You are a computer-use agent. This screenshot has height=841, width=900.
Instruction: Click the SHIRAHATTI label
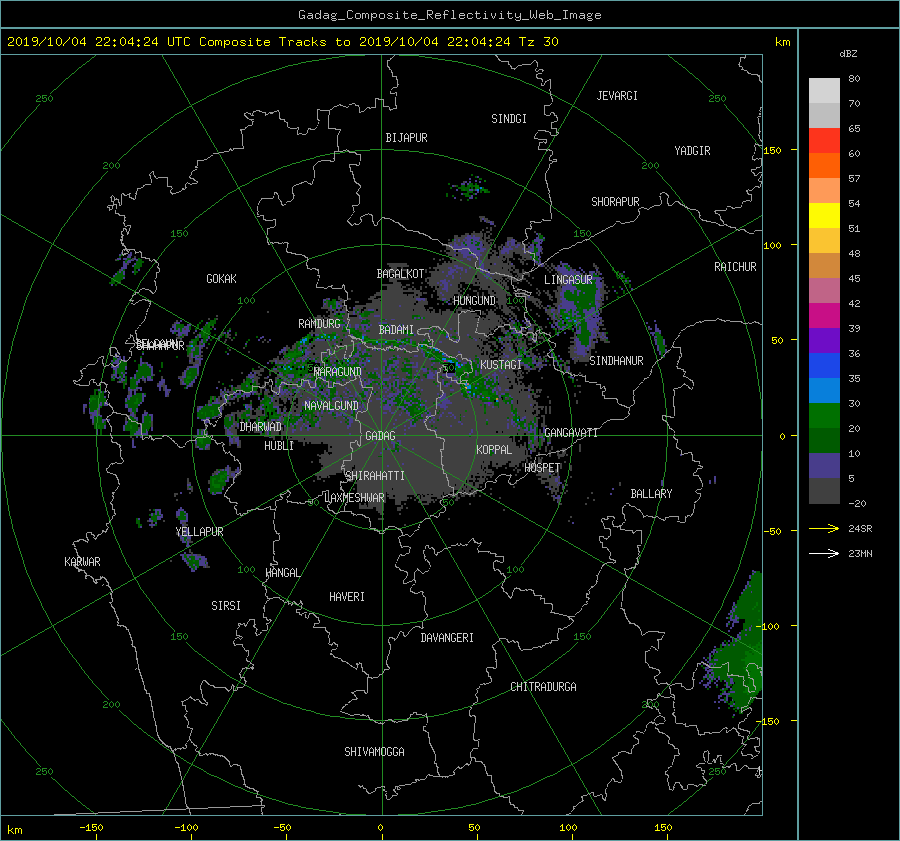[375, 476]
